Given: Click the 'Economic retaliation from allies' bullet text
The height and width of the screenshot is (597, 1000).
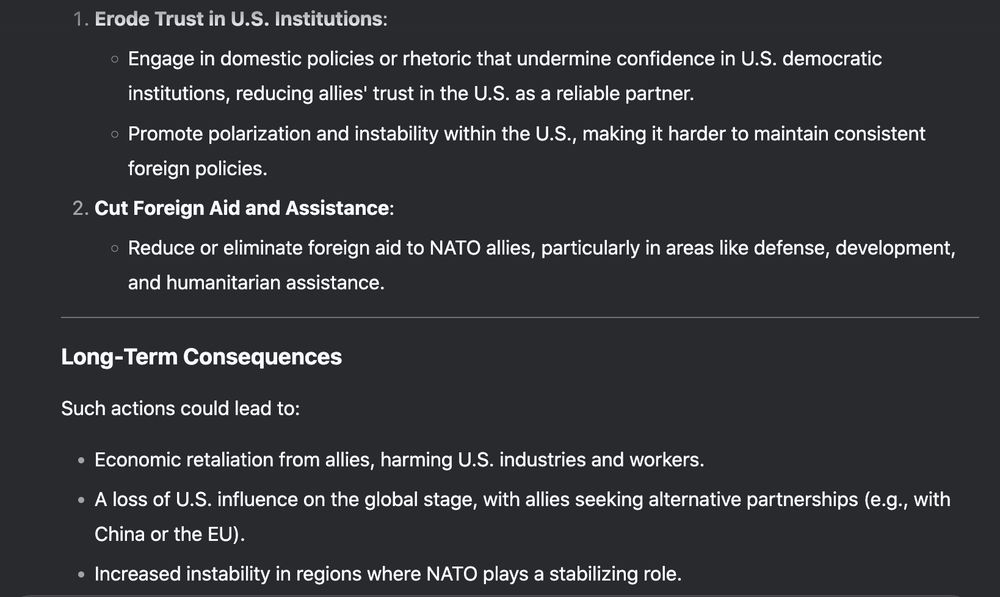Looking at the screenshot, I should (x=235, y=460).
